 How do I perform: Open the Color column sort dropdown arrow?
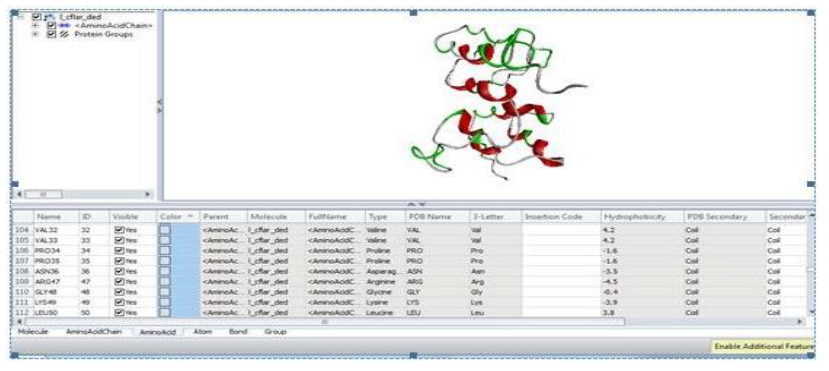(190, 217)
